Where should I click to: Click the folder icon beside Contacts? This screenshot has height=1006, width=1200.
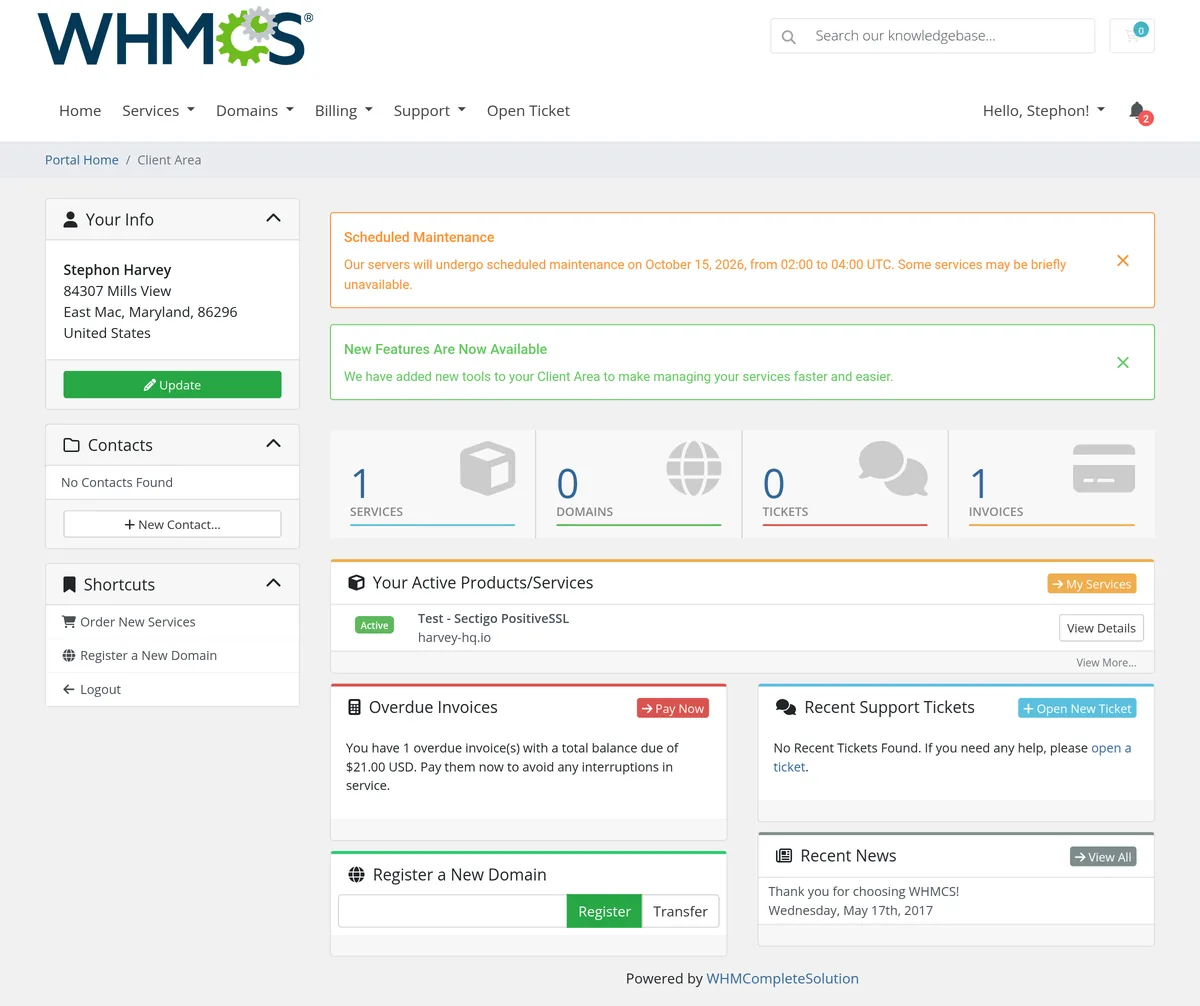(x=71, y=445)
